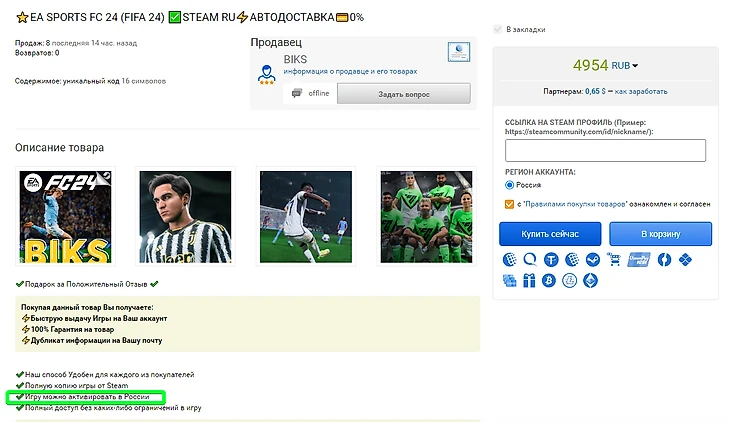
Task: Open the как заработать link
Action: [641, 91]
